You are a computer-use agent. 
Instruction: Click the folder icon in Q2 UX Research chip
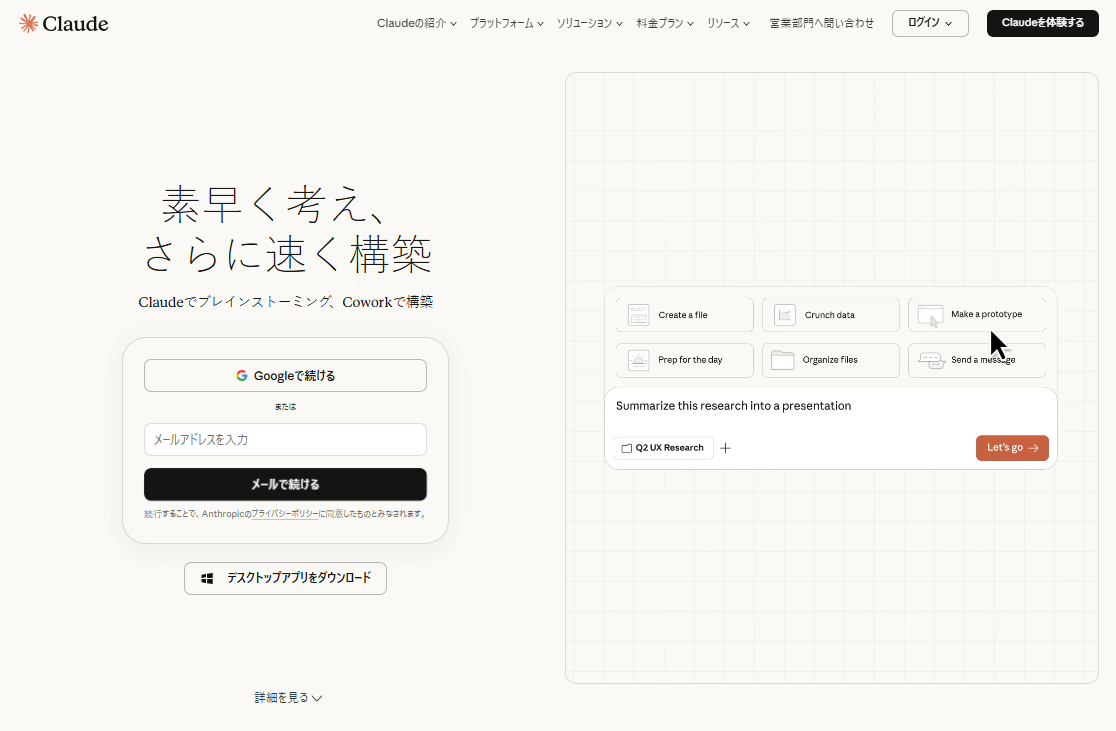(627, 448)
